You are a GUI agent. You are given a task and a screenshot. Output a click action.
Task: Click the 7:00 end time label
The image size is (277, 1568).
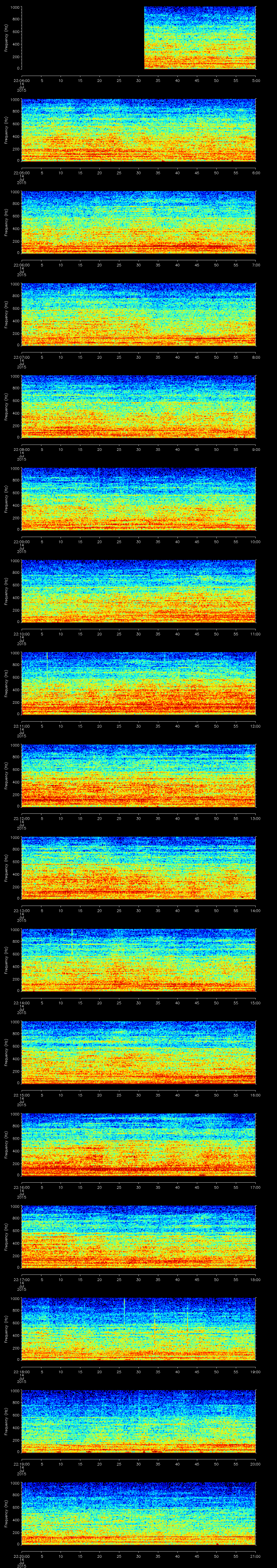coord(256,265)
